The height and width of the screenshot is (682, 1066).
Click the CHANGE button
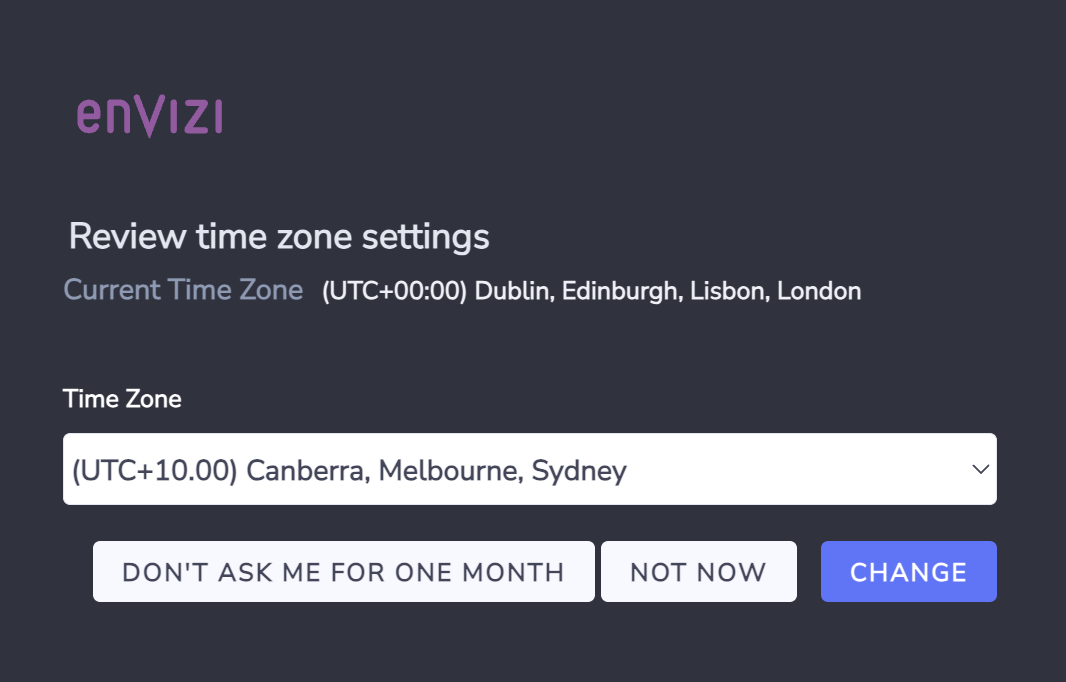[x=908, y=572]
